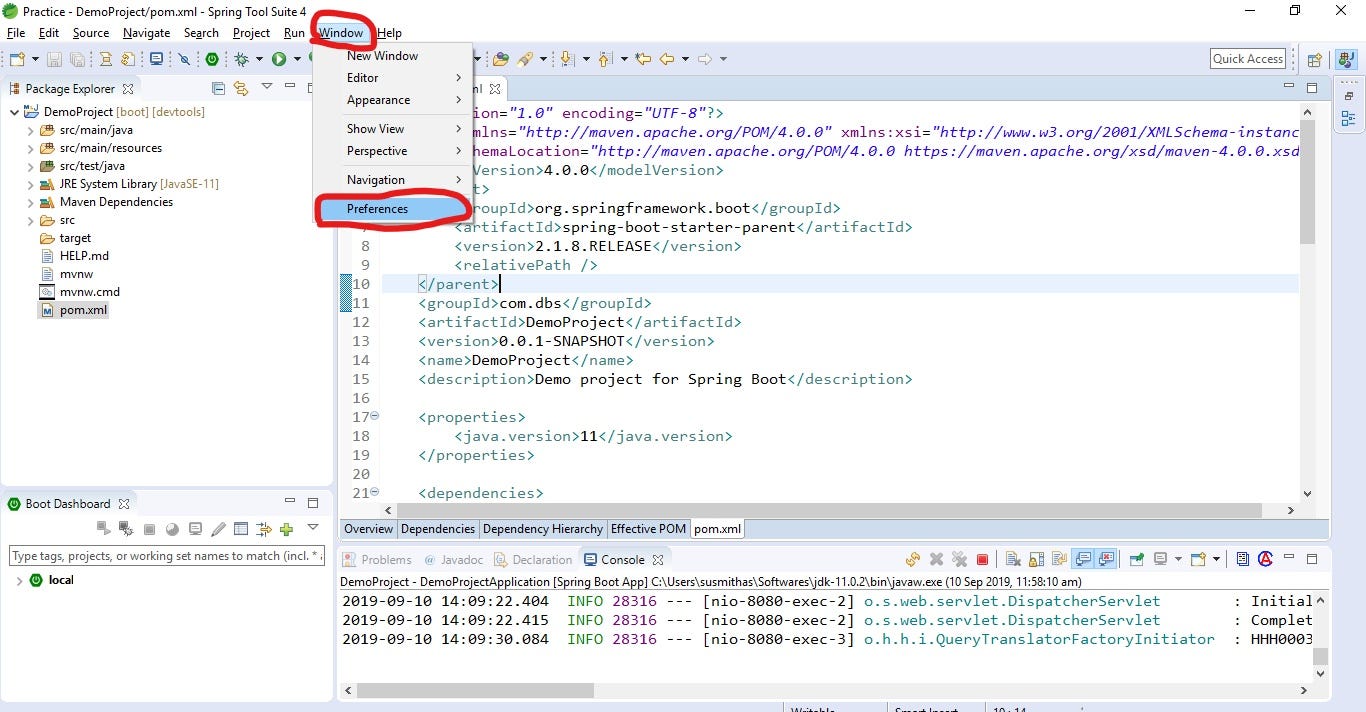This screenshot has width=1366, height=712.
Task: Click the Open Task folder toolbar icon
Action: click(x=501, y=59)
